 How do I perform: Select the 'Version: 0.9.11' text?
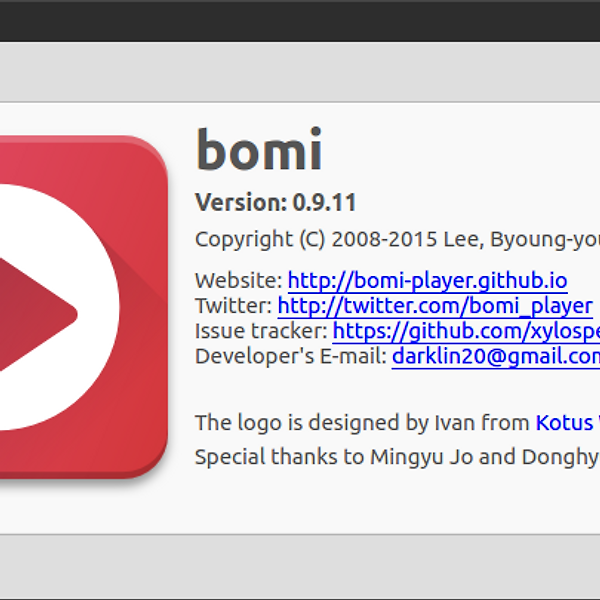pos(276,202)
